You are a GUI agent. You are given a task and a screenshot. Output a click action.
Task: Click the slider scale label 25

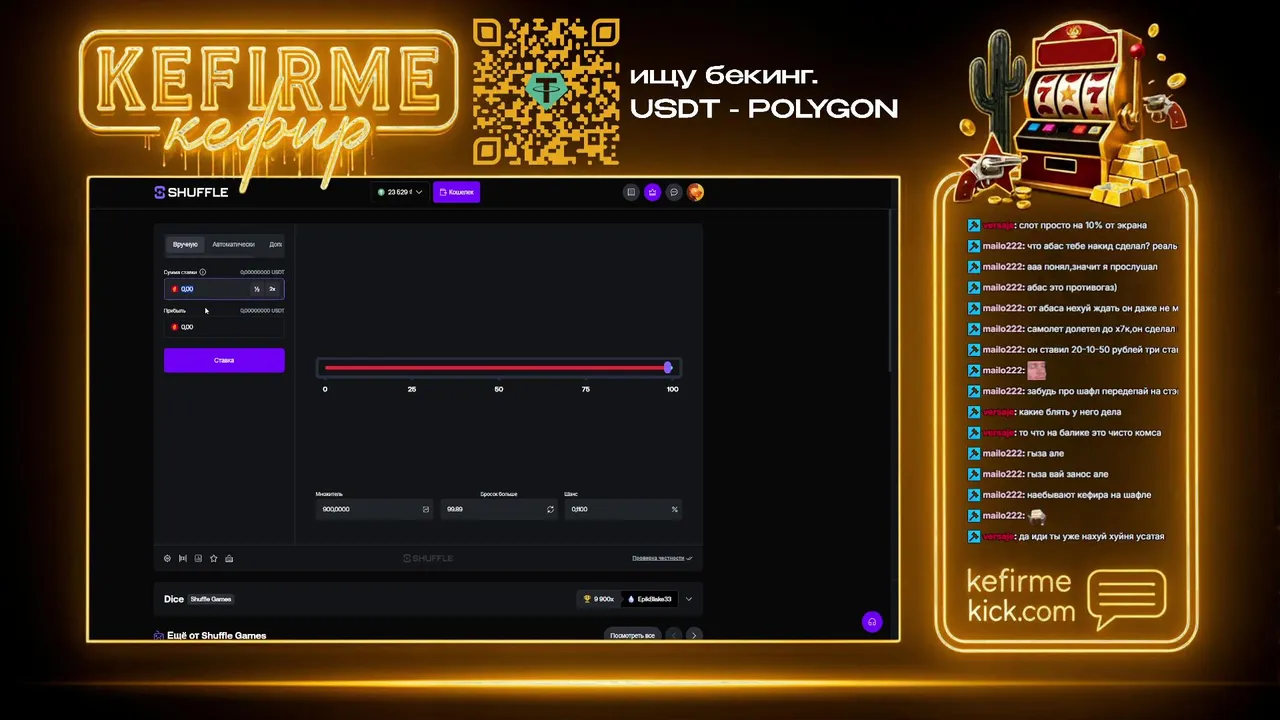[x=412, y=389]
